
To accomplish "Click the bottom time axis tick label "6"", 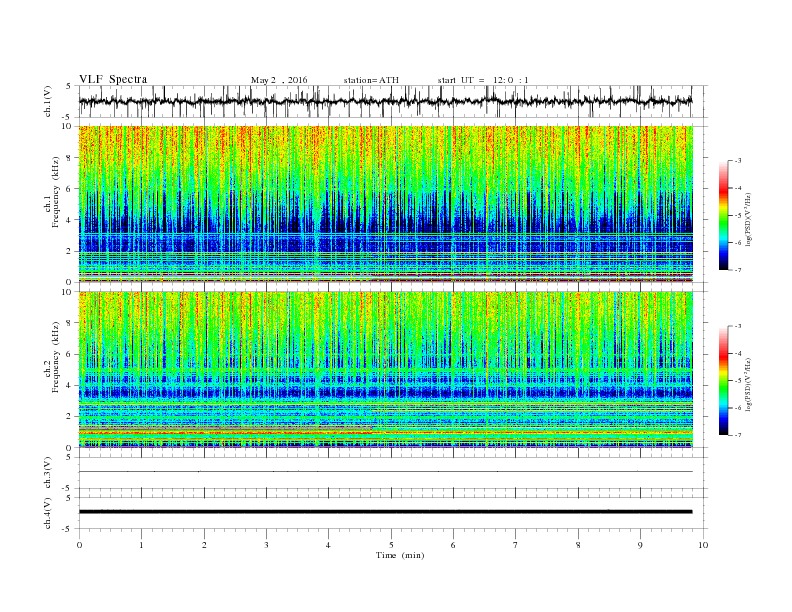I will pos(453,545).
